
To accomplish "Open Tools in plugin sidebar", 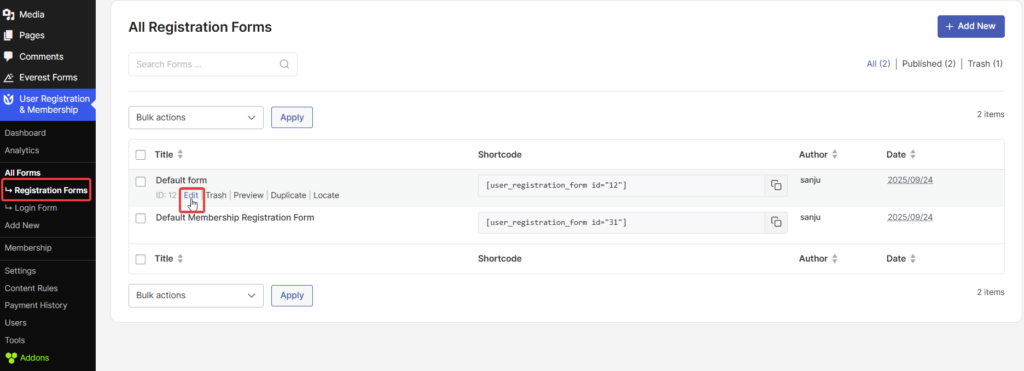I will click(x=15, y=340).
